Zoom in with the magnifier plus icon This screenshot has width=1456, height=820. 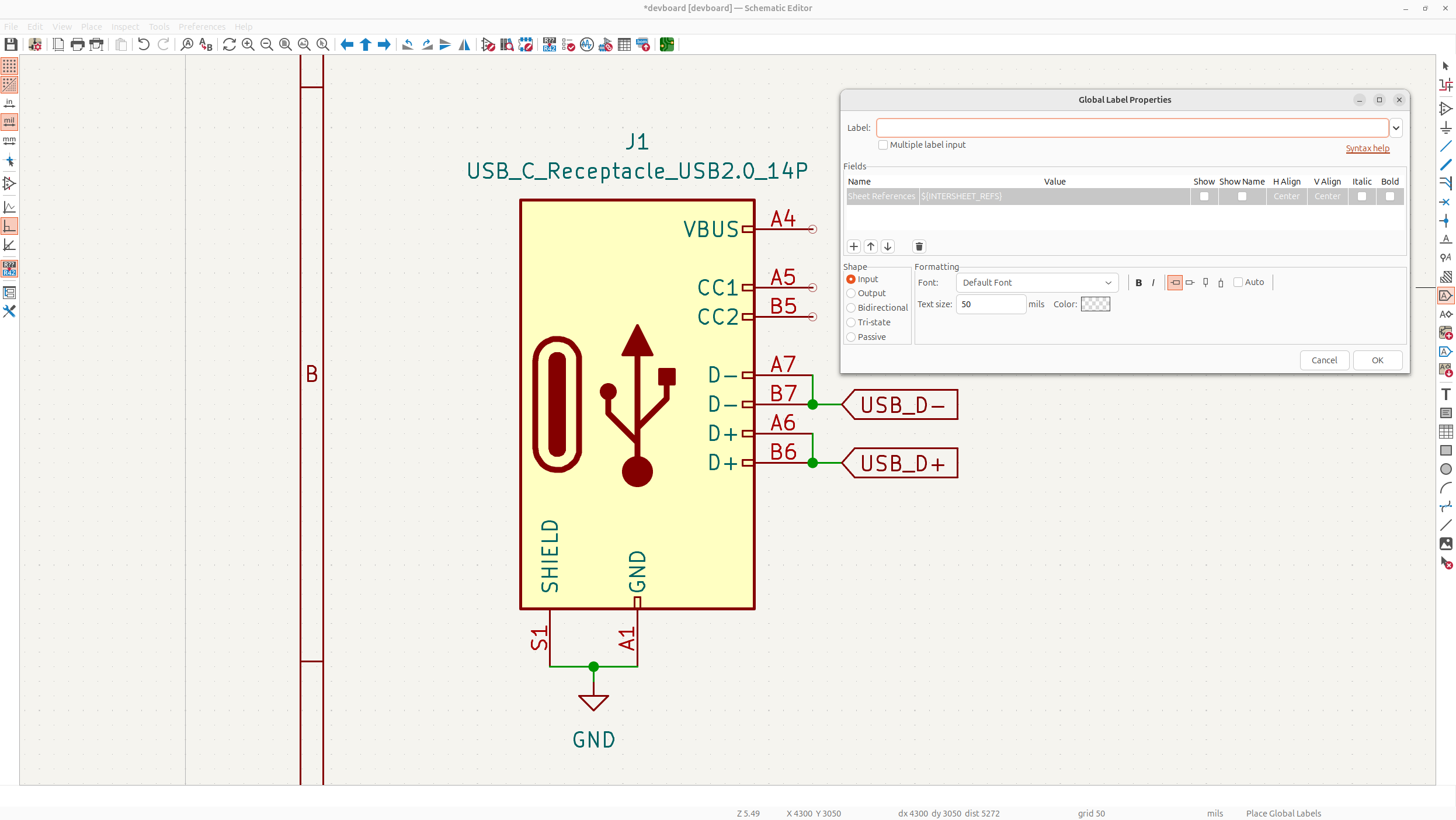[248, 44]
